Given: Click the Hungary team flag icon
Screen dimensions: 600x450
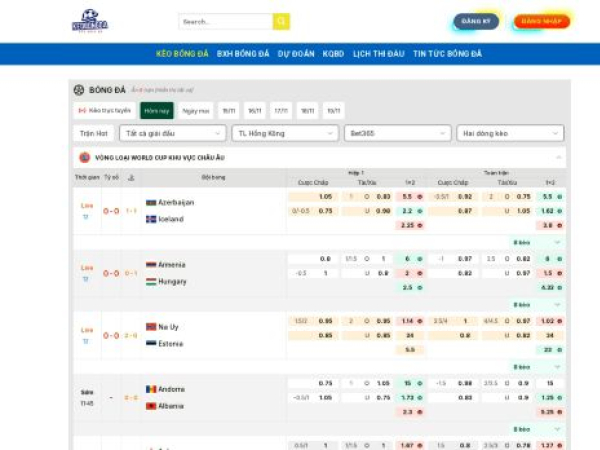Looking at the screenshot, I should [x=151, y=282].
